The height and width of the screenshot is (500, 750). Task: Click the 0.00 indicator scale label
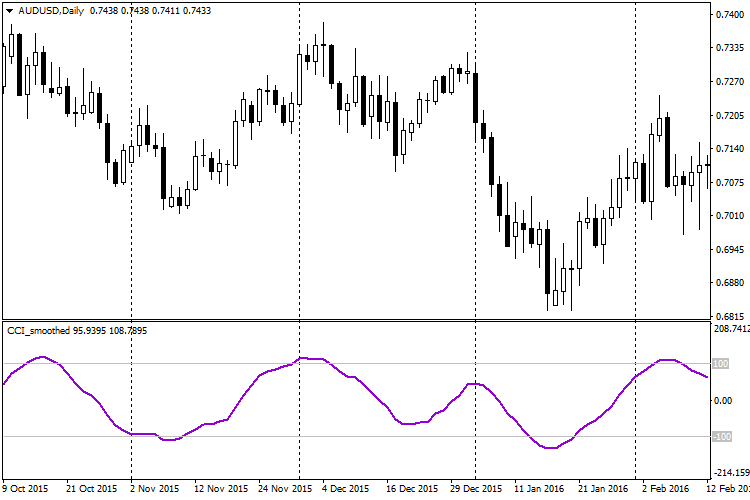(x=722, y=401)
